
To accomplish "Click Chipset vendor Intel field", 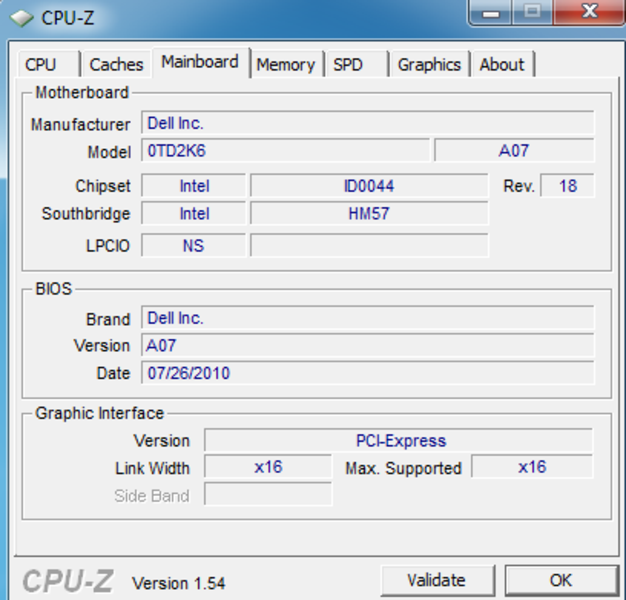I will click(194, 186).
